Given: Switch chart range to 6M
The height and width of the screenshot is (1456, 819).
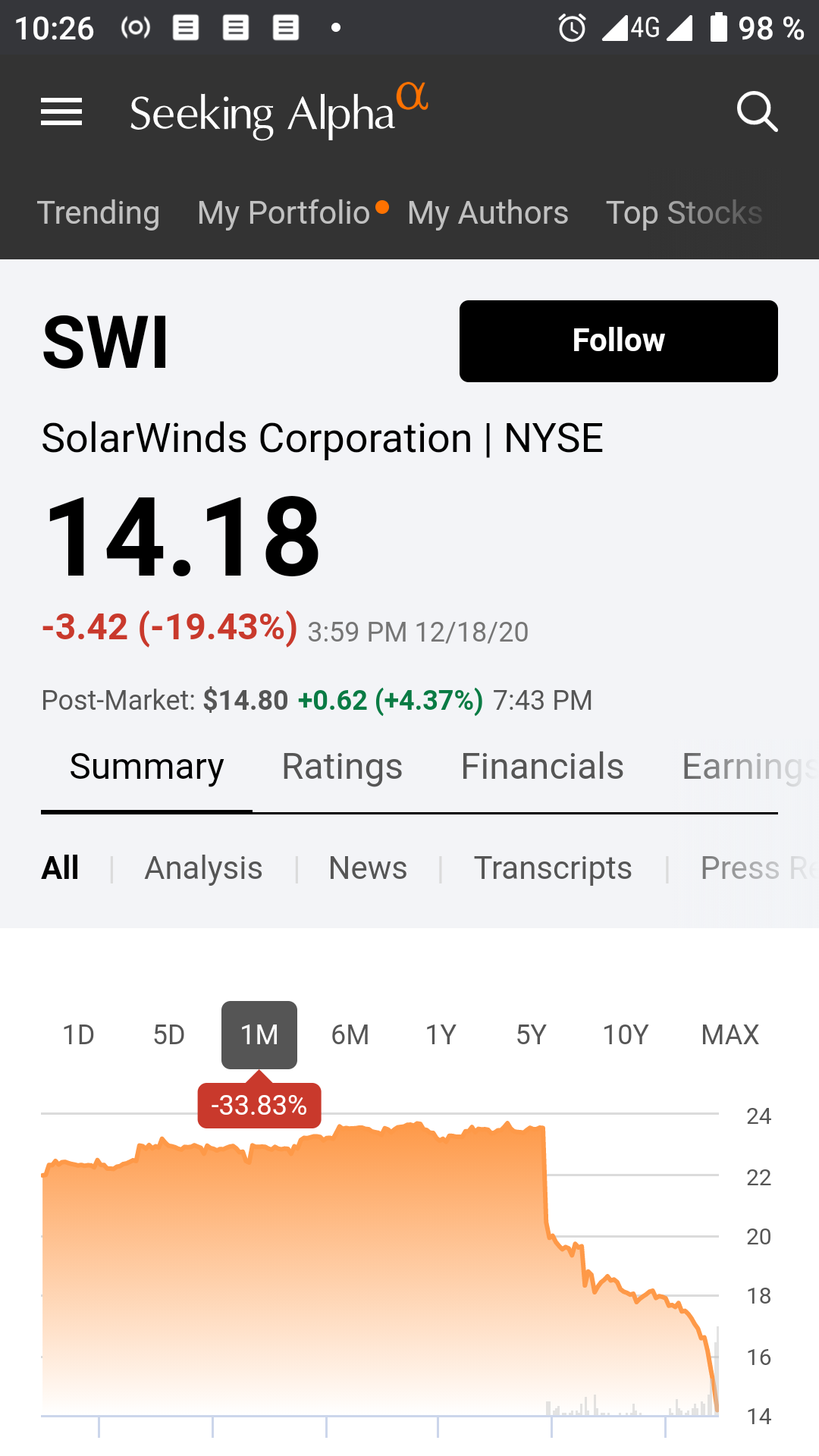Looking at the screenshot, I should point(350,1035).
